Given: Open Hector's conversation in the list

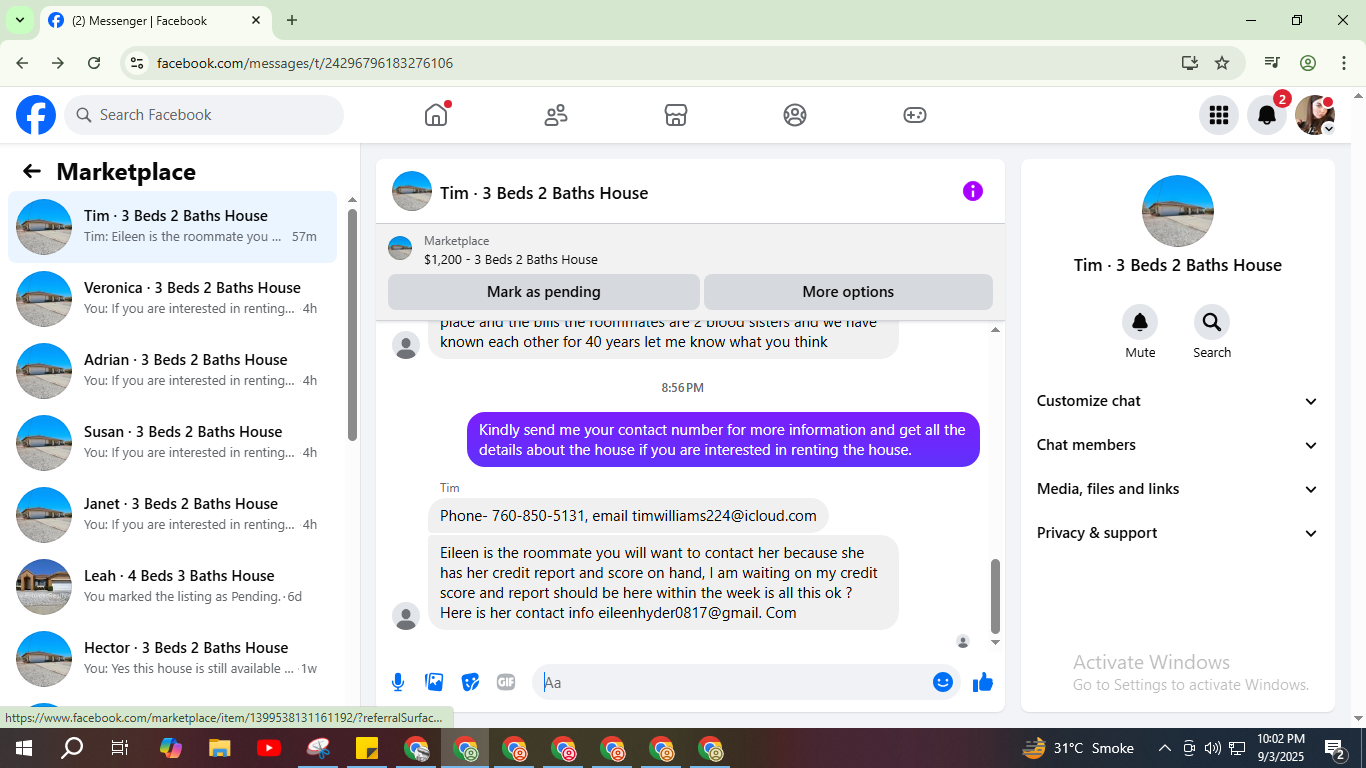Looking at the screenshot, I should [x=173, y=659].
